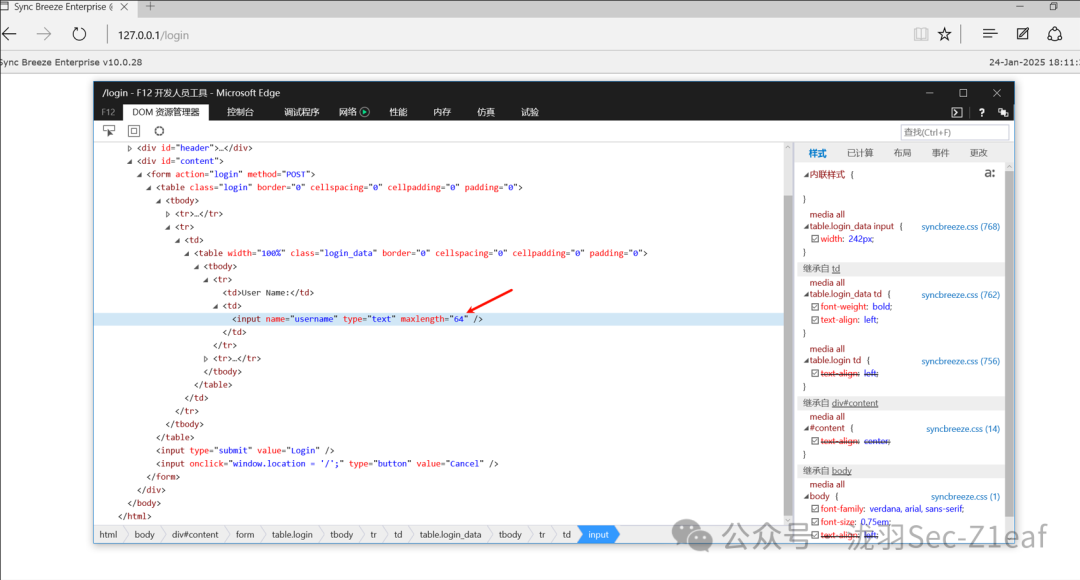
Task: Open Reading view book icon
Action: coord(921,34)
